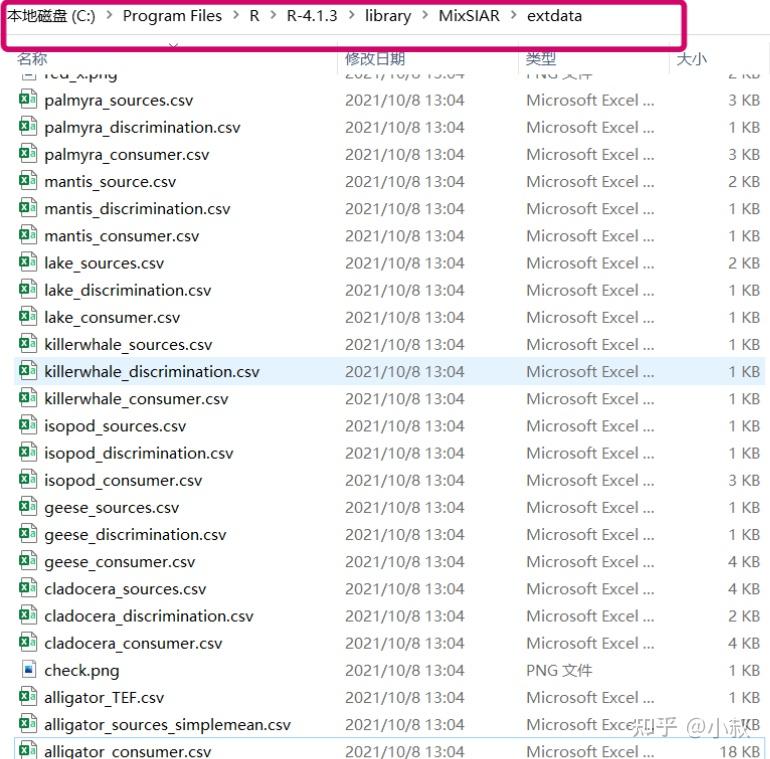770x759 pixels.
Task: Click the extdata breadcrumb segment
Action: pos(554,16)
